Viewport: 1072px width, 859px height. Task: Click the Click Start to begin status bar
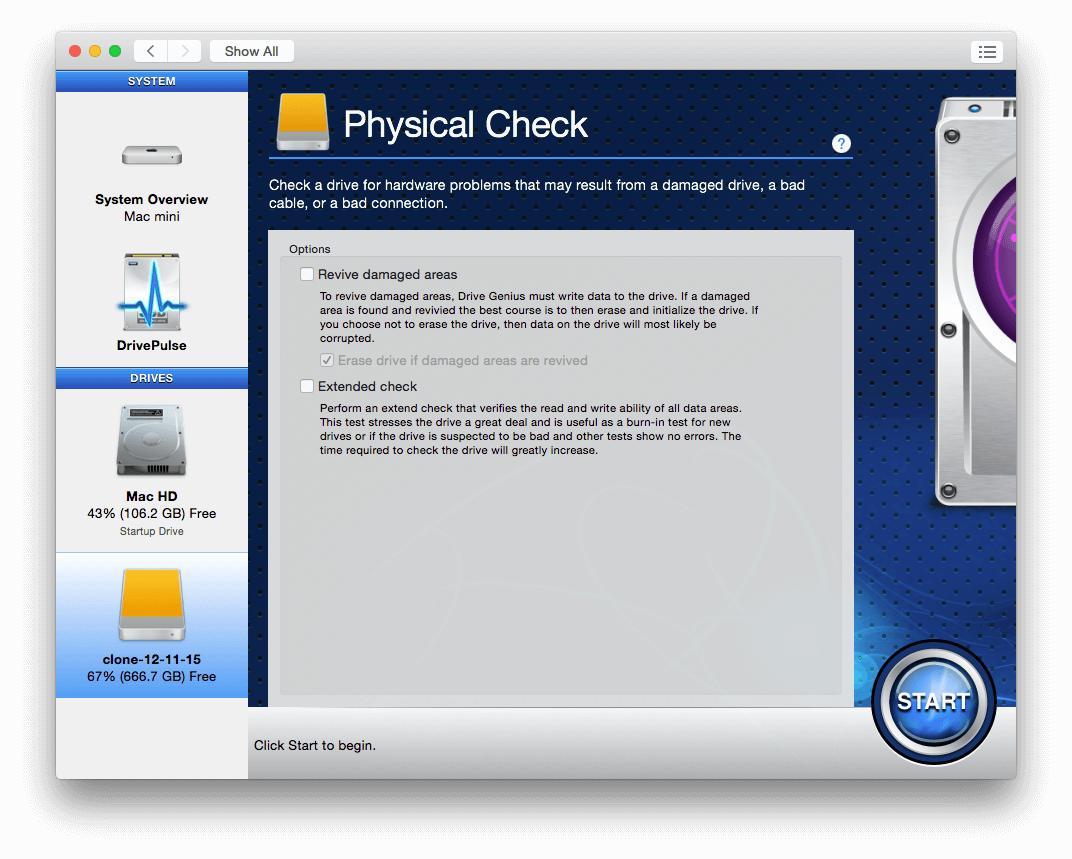(x=315, y=745)
